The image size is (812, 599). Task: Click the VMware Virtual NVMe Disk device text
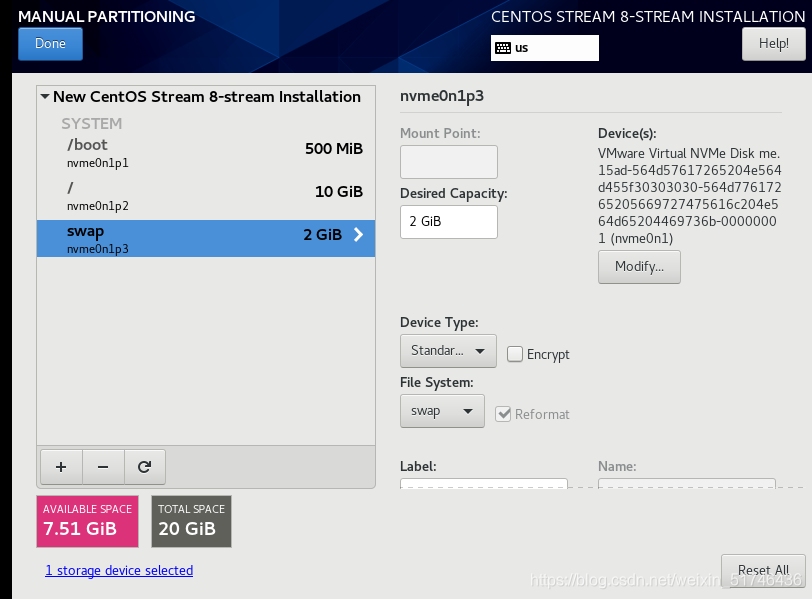[689, 196]
